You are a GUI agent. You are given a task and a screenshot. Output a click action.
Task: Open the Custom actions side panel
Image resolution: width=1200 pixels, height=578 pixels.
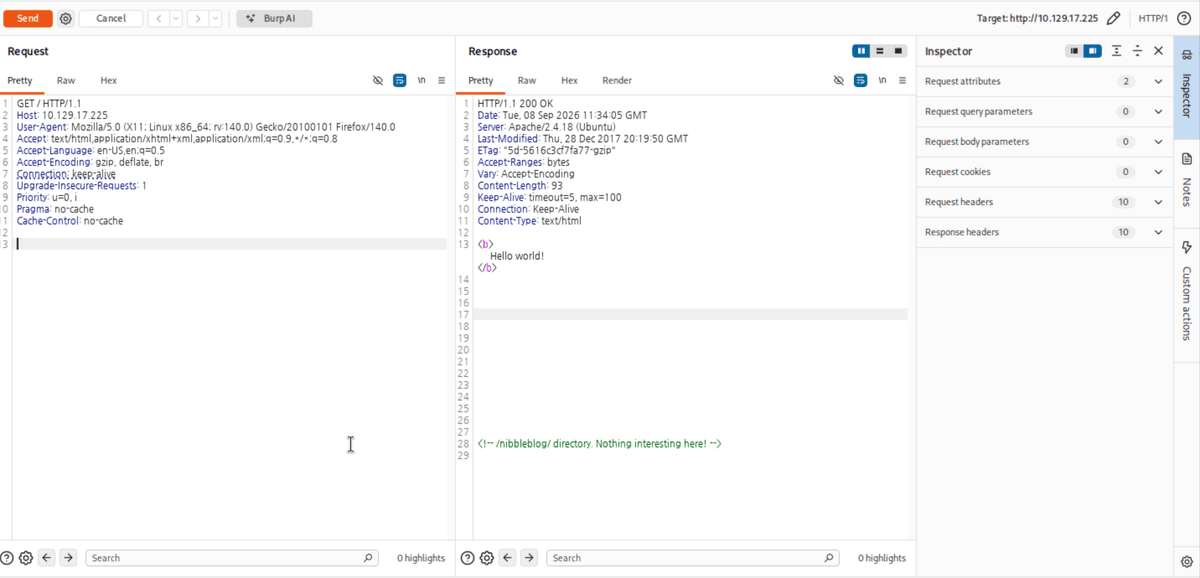coord(1187,291)
